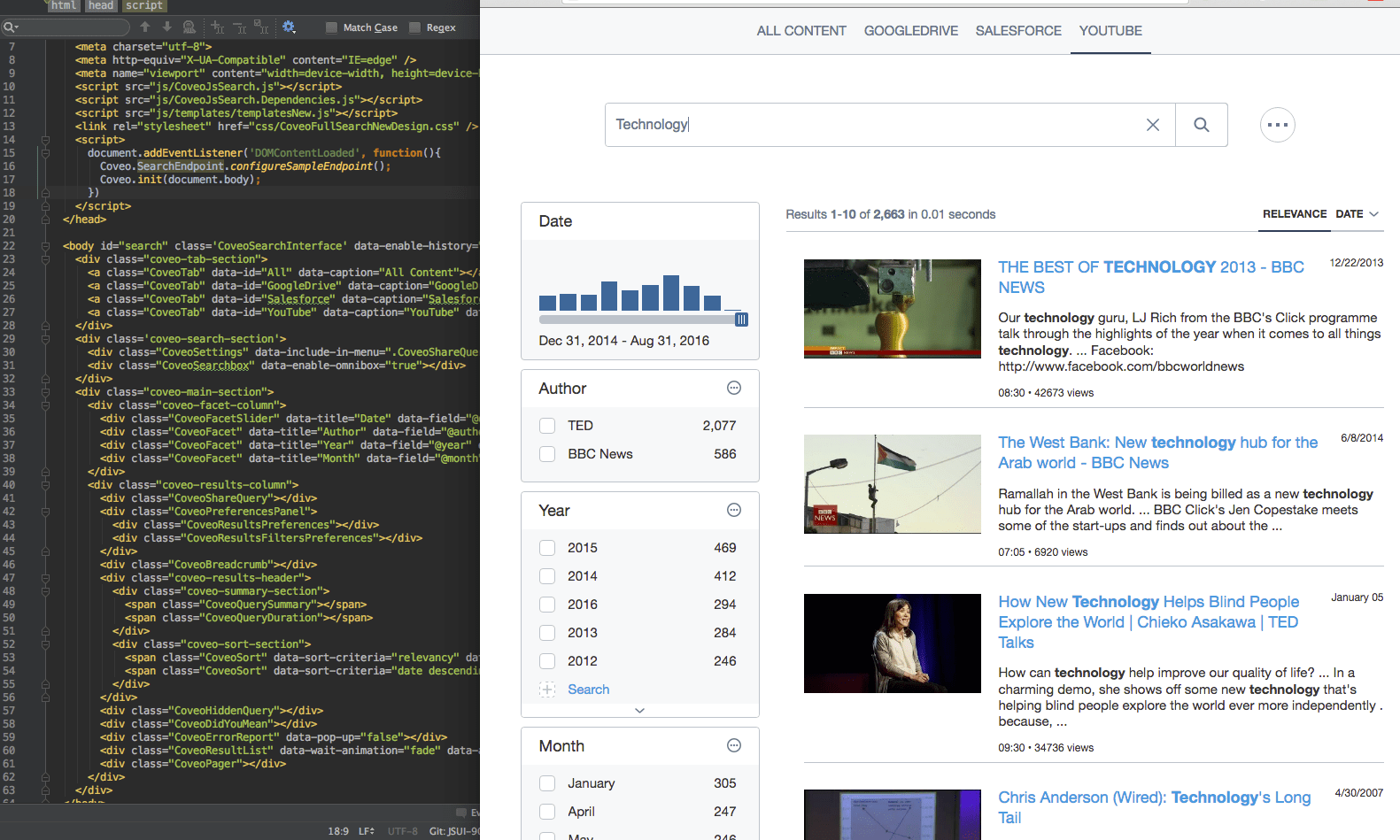1400x840 pixels.
Task: Open the Author facet options icon
Action: tap(734, 388)
